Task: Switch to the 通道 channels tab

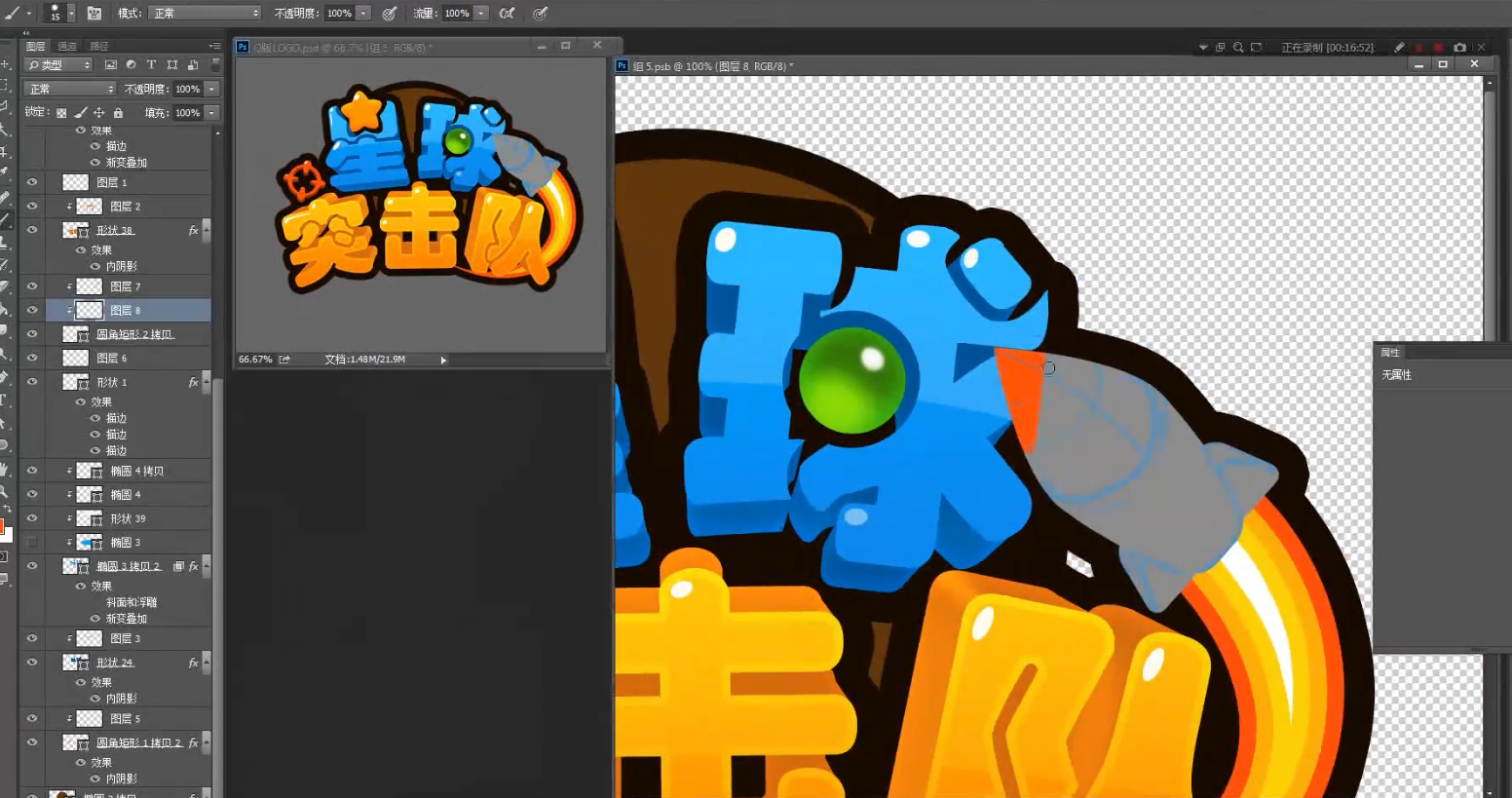Action: pos(67,46)
